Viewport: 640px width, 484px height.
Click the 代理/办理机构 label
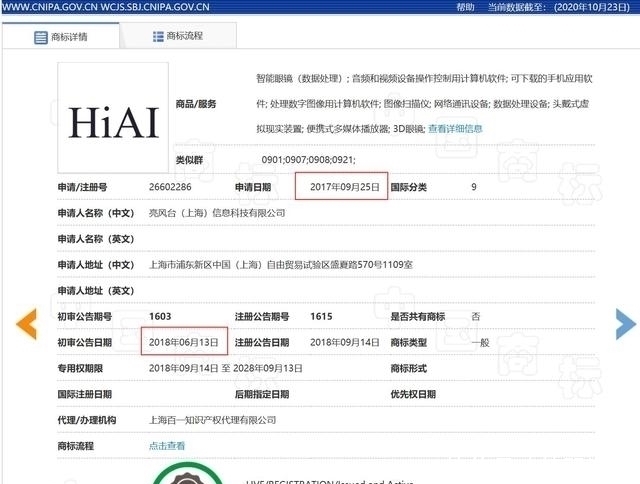pyautogui.click(x=87, y=420)
